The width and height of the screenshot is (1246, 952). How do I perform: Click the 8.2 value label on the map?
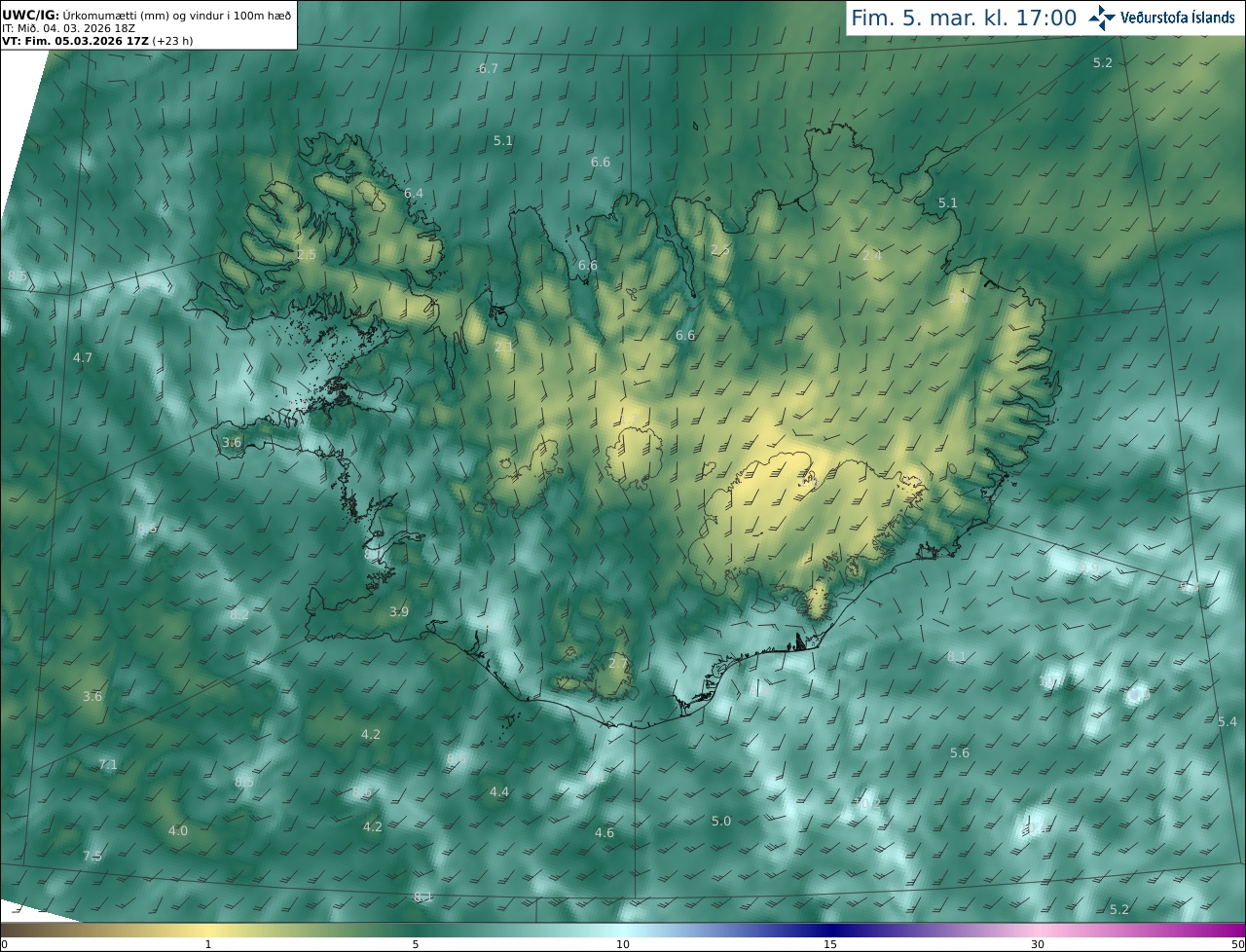coord(239,614)
